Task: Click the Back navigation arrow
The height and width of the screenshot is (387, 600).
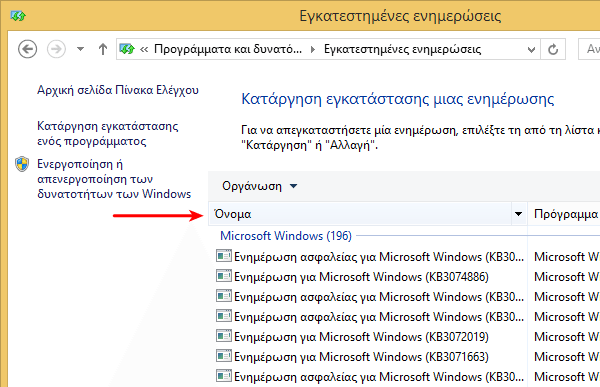Action: pos(28,49)
